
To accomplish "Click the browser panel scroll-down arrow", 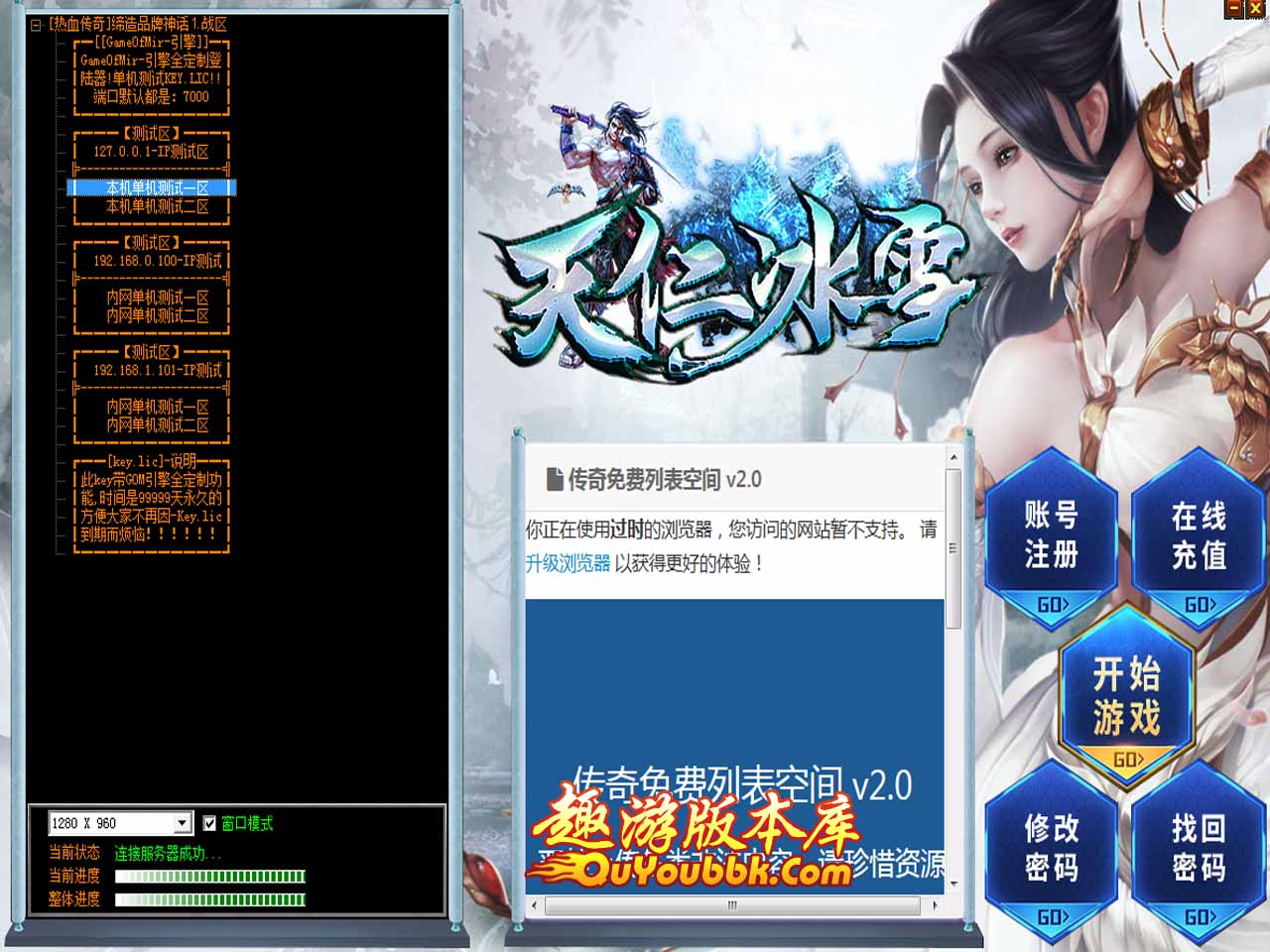I will [953, 883].
